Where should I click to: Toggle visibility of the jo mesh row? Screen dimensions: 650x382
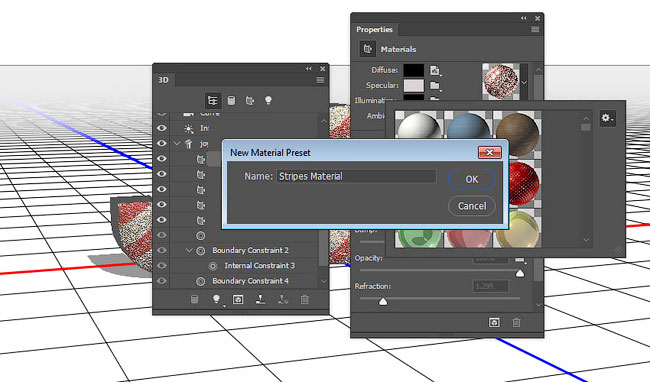162,143
